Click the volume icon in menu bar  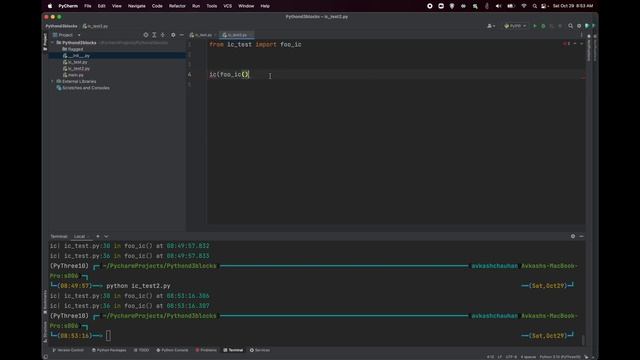pos(498,6)
